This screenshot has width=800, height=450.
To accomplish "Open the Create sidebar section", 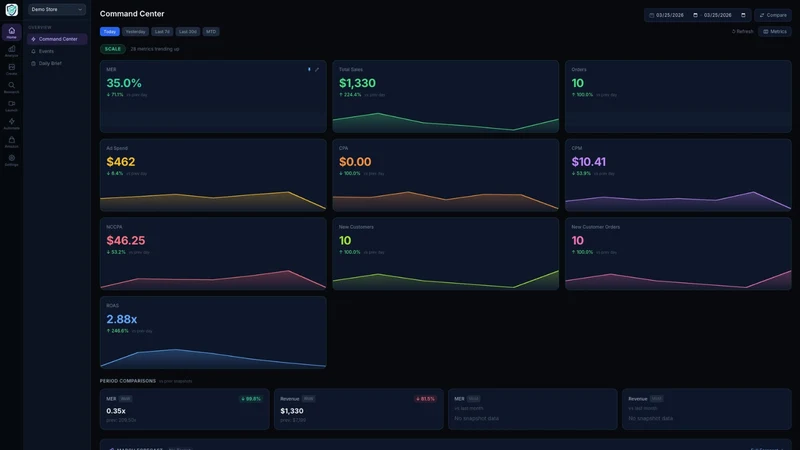I will [x=11, y=69].
